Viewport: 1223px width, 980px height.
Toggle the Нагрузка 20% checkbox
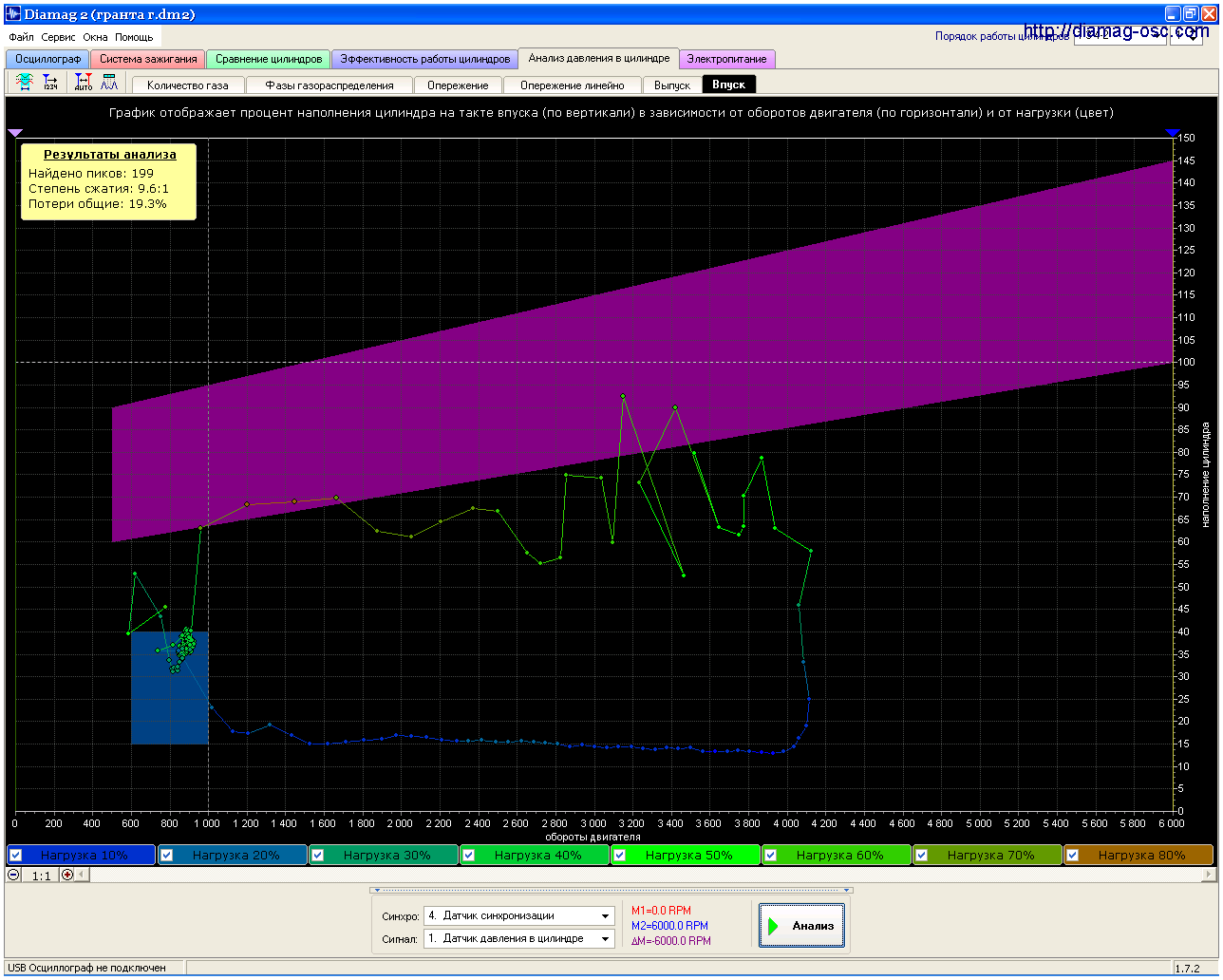166,855
